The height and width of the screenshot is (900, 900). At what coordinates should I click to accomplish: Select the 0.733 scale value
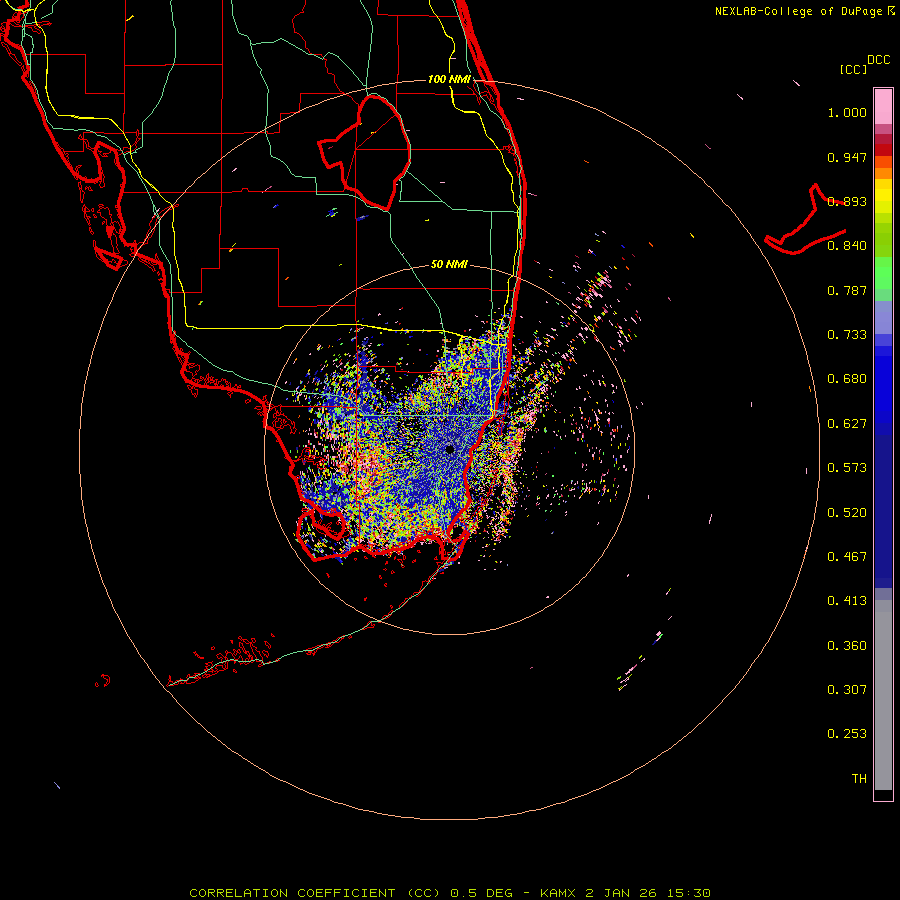click(847, 335)
